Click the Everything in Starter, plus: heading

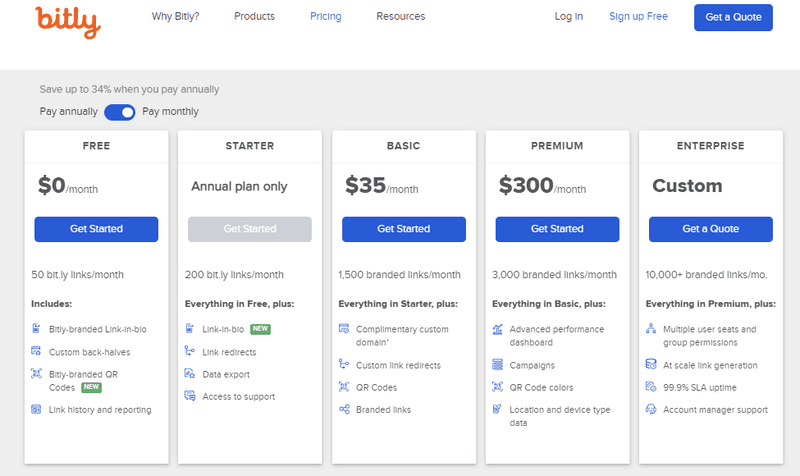coord(398,304)
